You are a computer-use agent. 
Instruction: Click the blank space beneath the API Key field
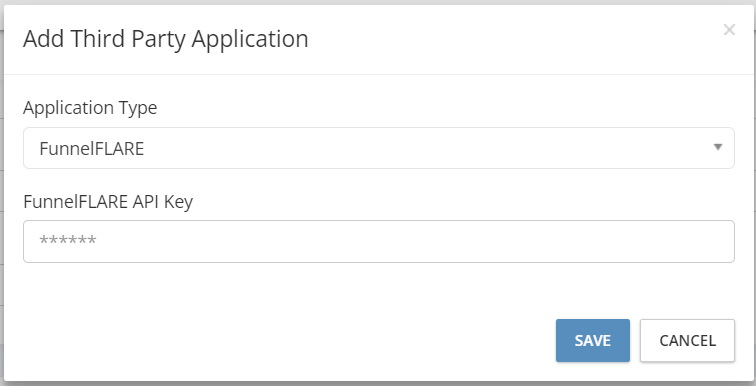(379, 289)
